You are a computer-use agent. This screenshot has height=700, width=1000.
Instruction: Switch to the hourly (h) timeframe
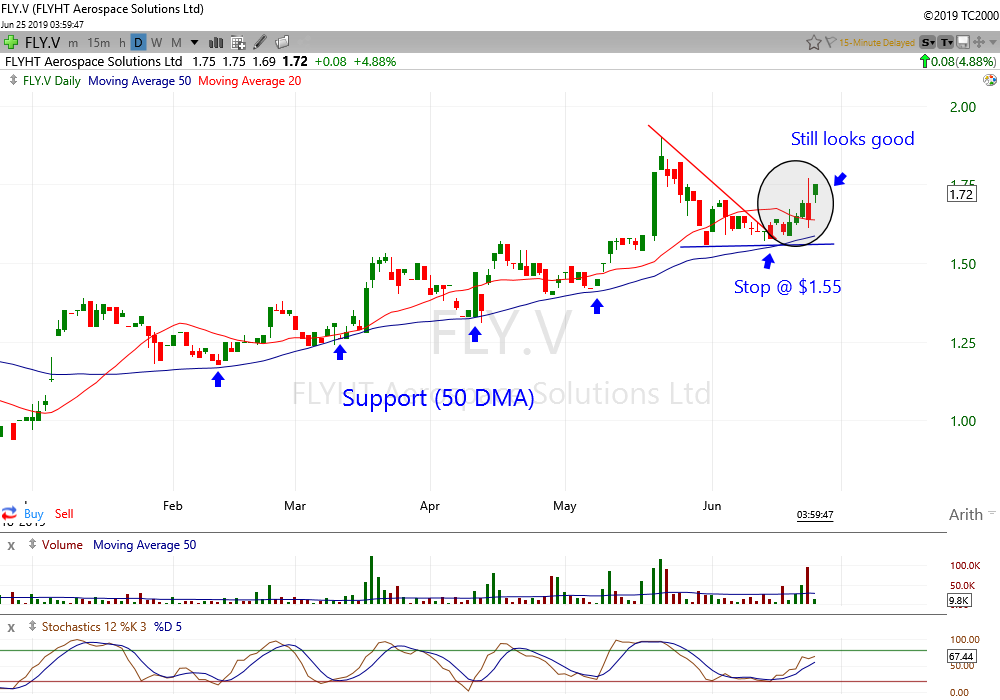pyautogui.click(x=122, y=43)
